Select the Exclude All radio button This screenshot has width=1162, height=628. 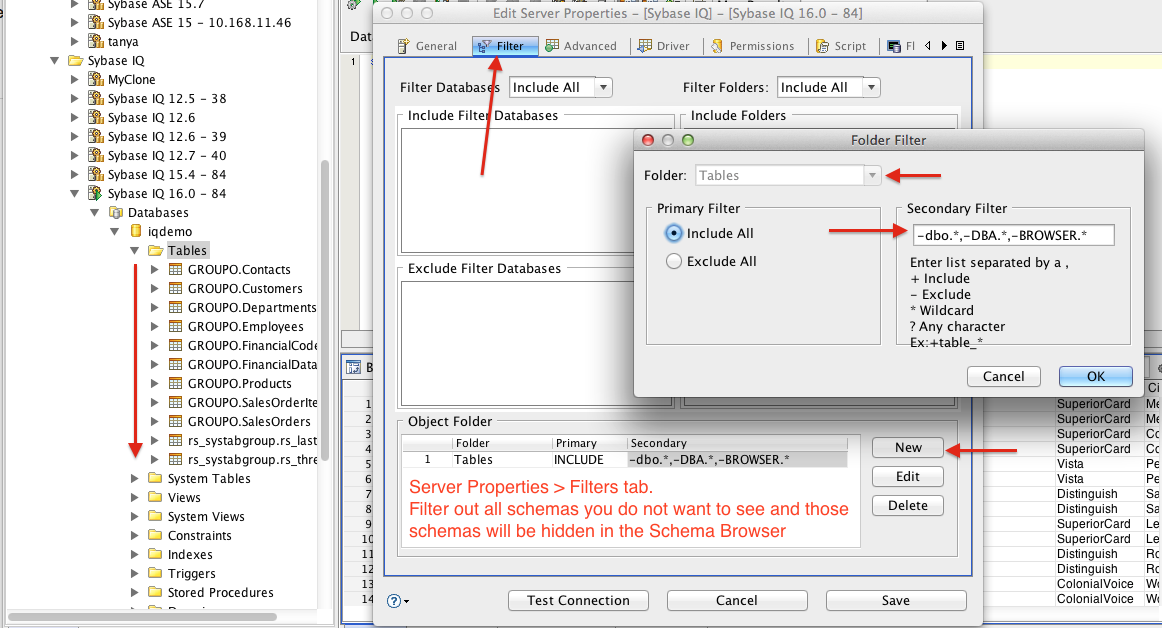[674, 261]
